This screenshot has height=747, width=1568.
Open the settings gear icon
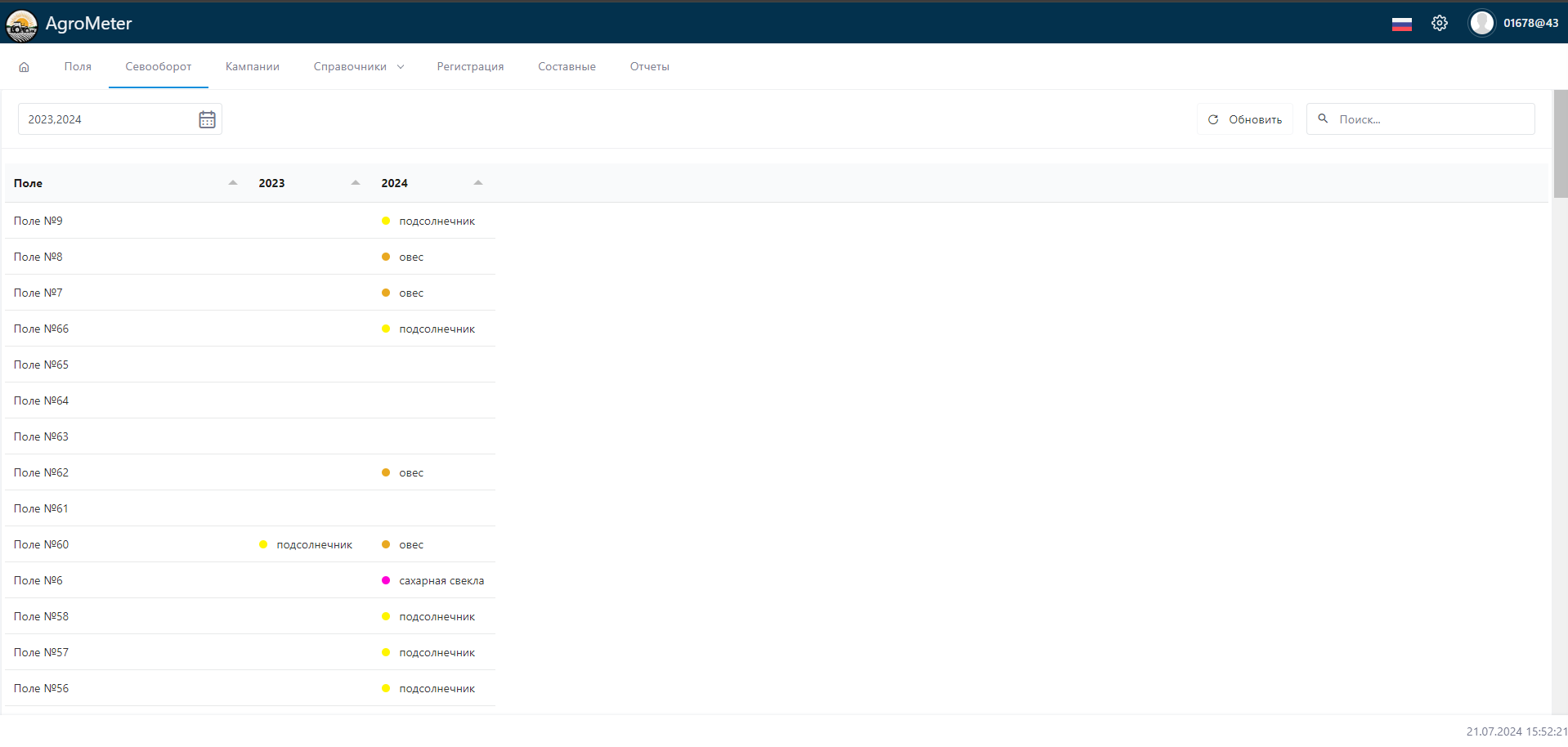(x=1439, y=24)
